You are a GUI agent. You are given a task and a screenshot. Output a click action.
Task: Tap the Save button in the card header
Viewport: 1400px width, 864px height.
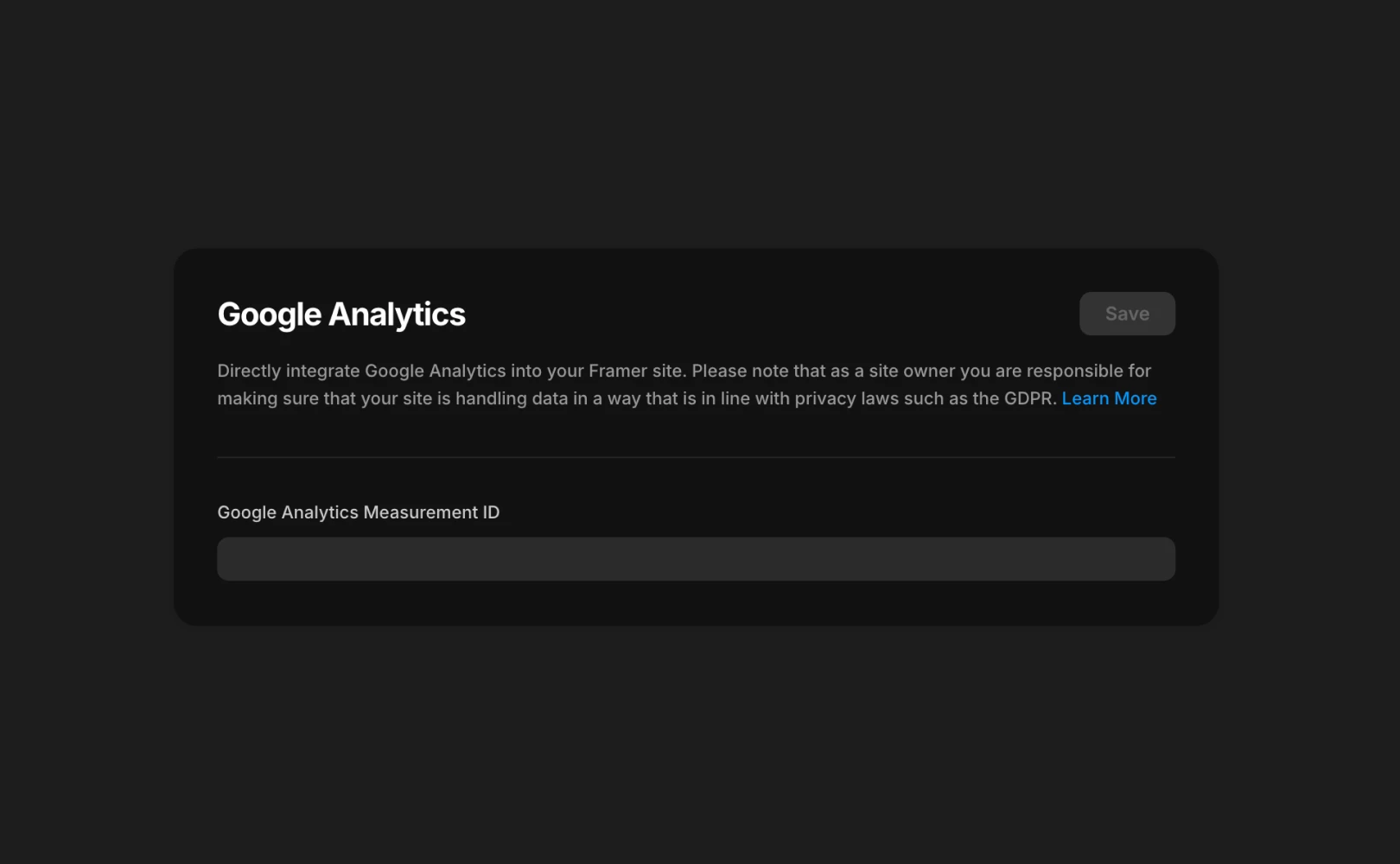click(x=1127, y=313)
